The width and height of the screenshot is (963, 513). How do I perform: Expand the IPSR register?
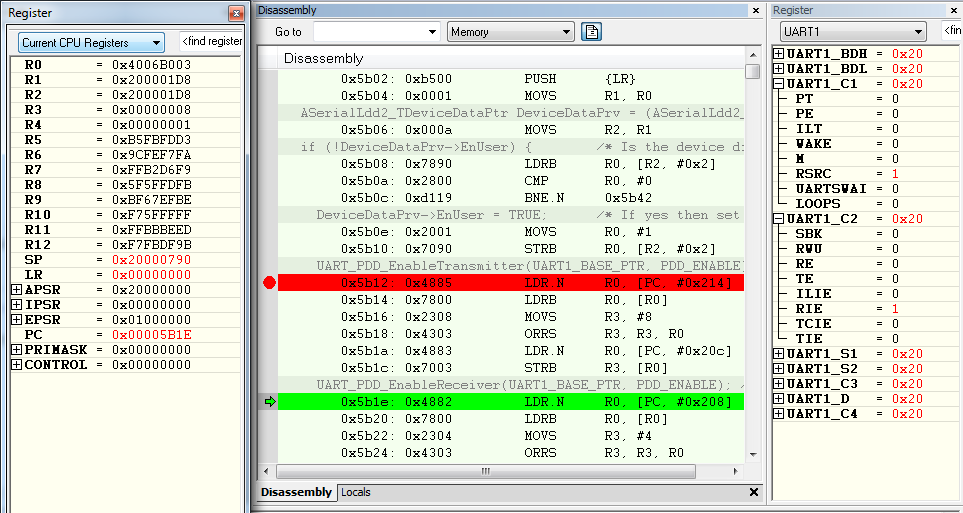17,305
